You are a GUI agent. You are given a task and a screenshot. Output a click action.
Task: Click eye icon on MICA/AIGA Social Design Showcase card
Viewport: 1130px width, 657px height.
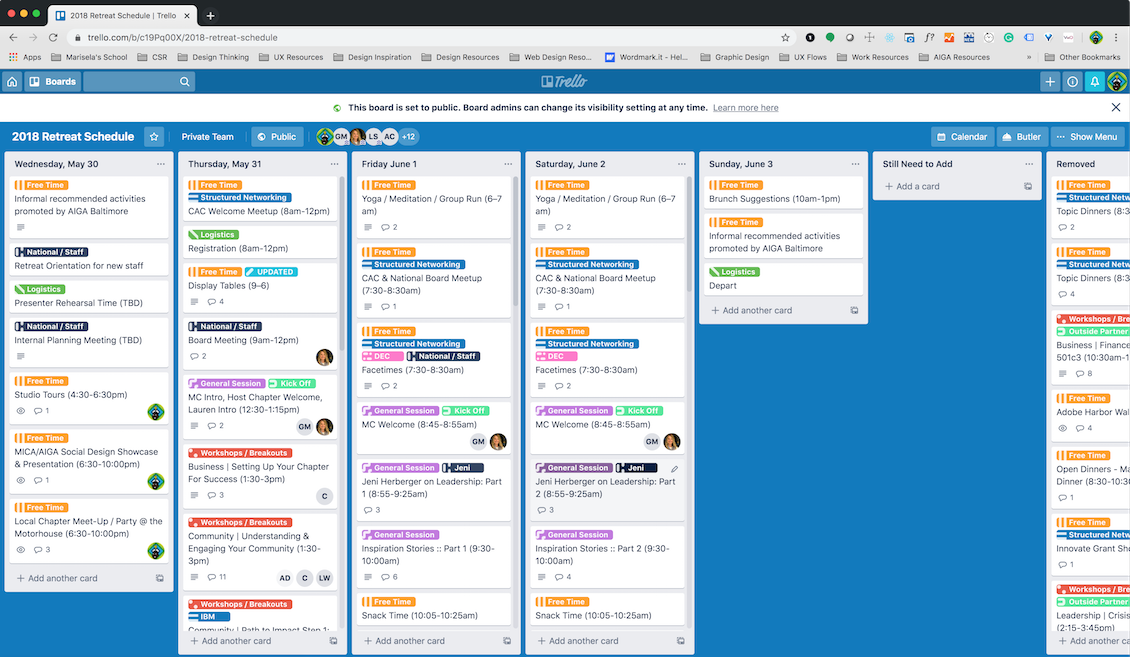[x=20, y=481]
